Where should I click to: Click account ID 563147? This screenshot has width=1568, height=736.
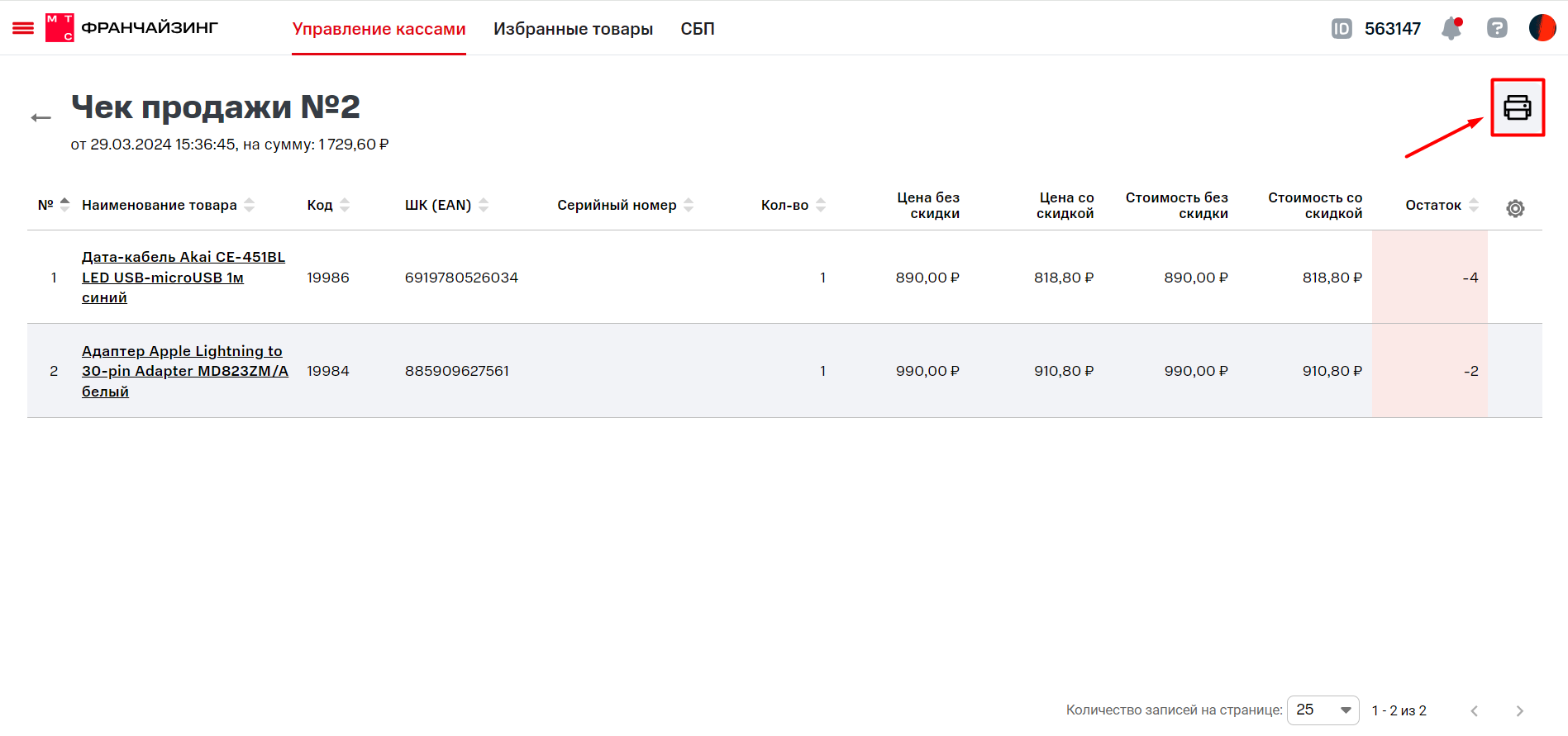coord(1393,29)
